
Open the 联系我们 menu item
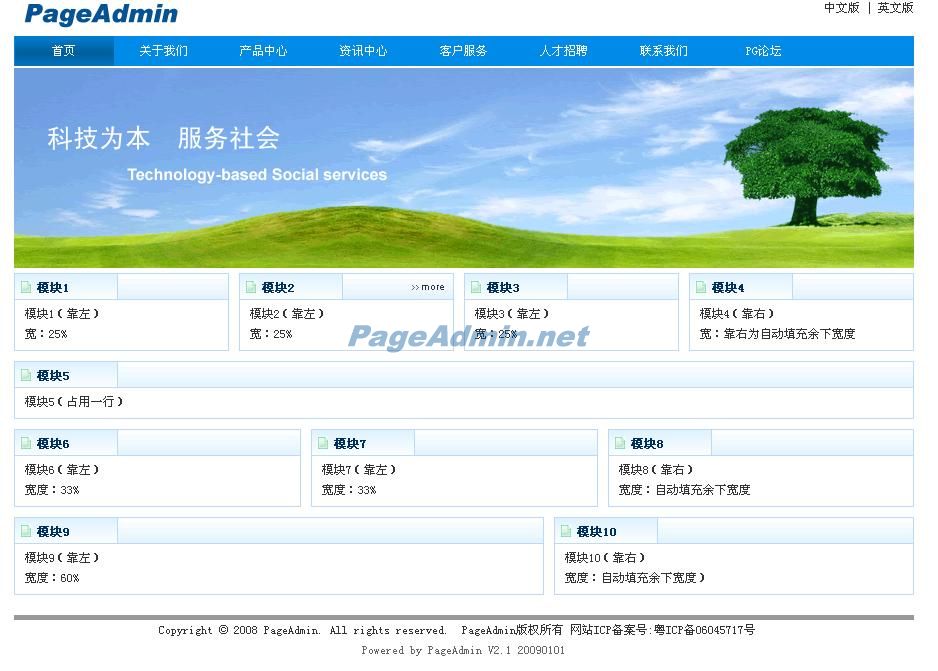point(663,51)
